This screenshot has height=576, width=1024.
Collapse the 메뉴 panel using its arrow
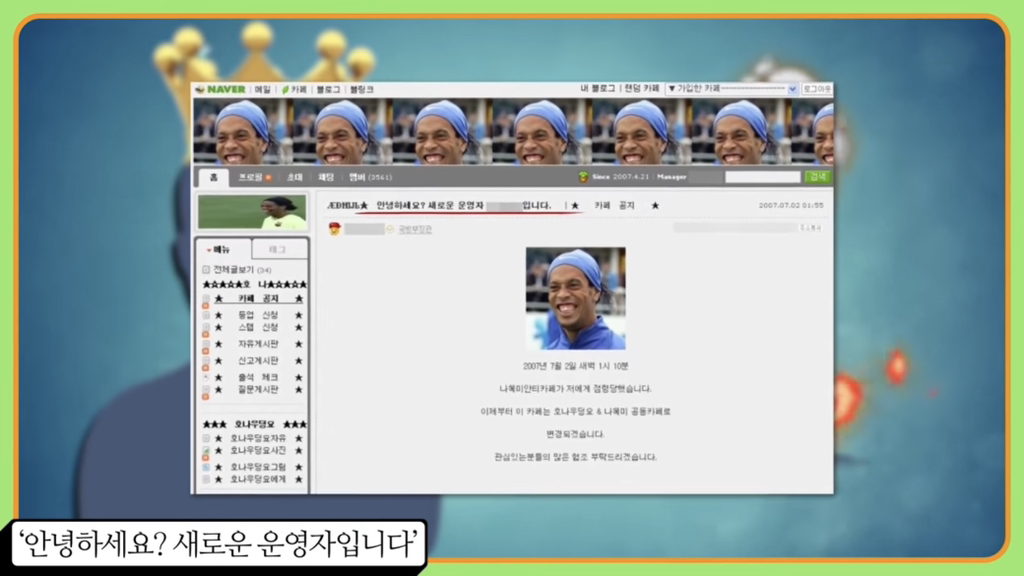pyautogui.click(x=208, y=250)
